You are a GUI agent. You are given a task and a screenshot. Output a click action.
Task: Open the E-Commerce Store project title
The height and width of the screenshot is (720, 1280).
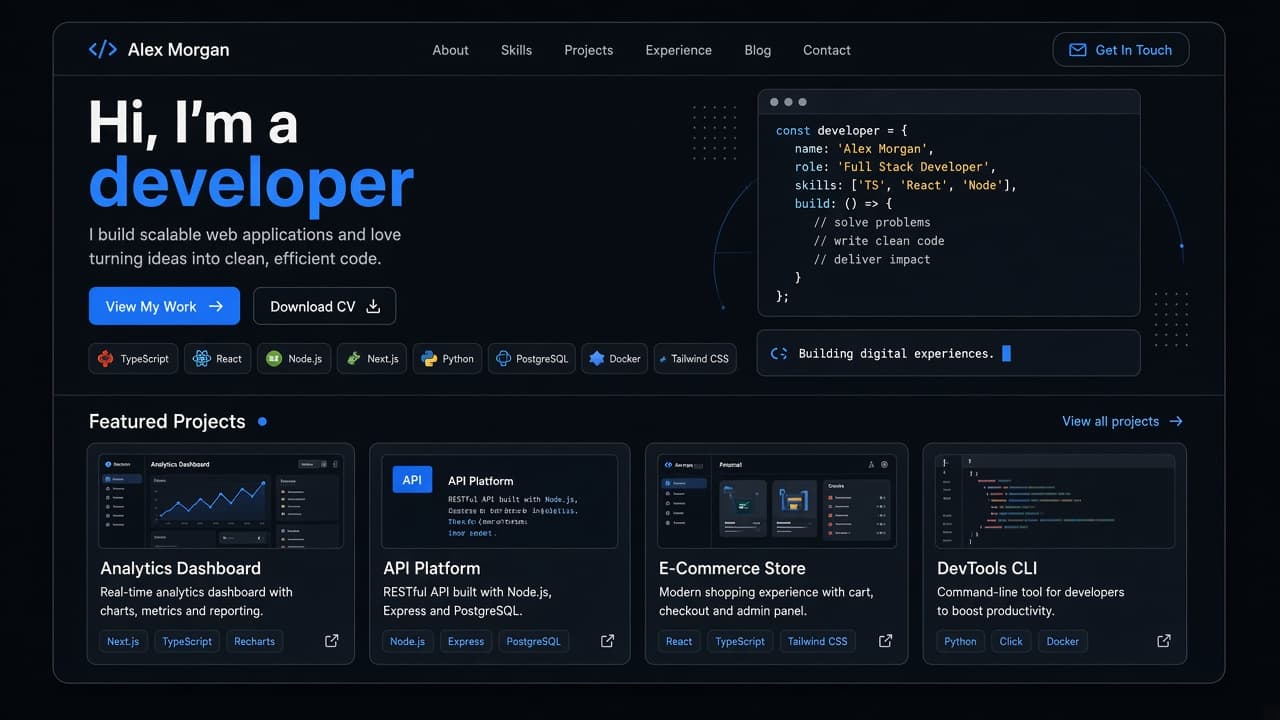[x=732, y=568]
